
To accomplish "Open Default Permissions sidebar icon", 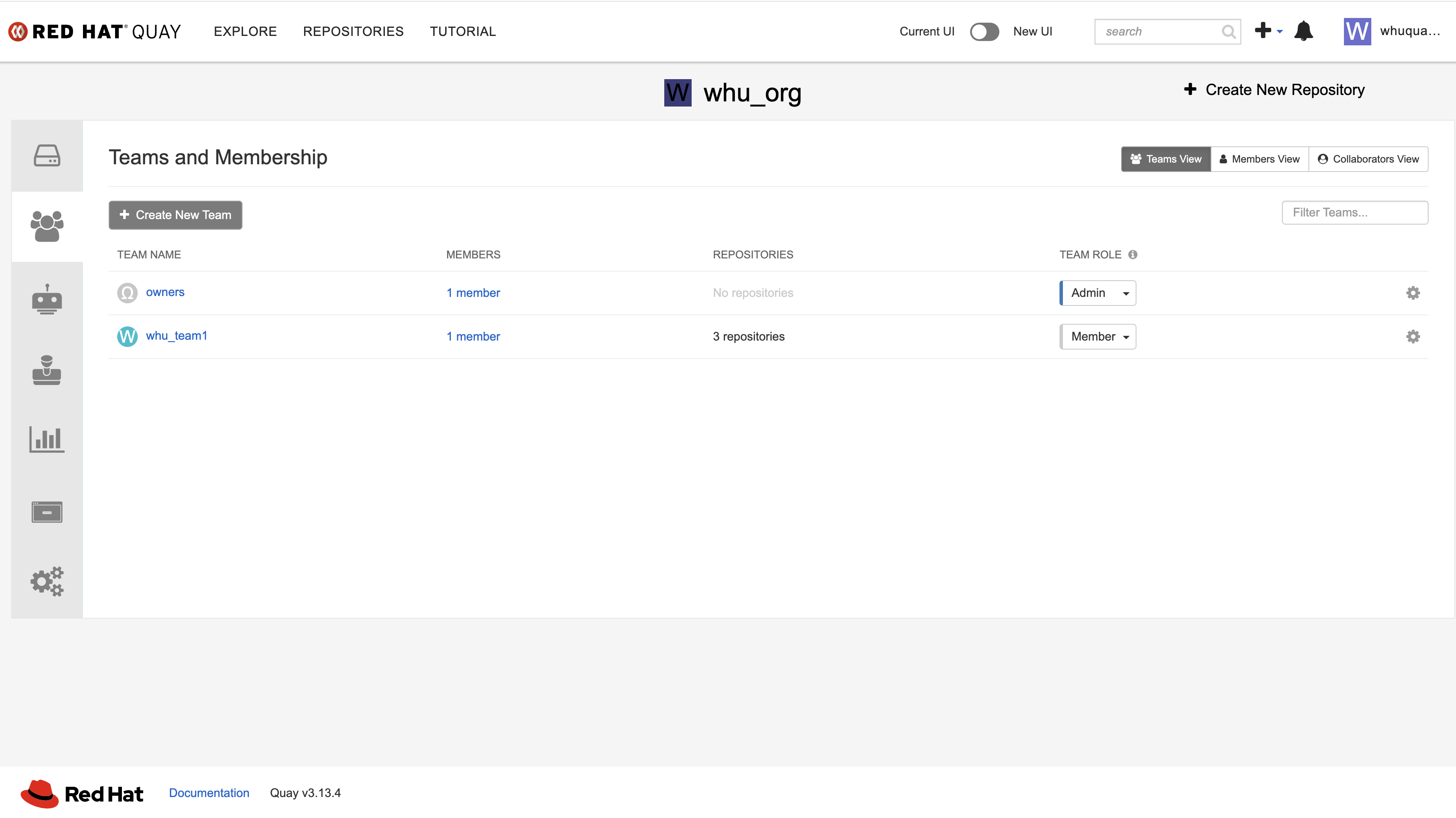I will click(47, 370).
